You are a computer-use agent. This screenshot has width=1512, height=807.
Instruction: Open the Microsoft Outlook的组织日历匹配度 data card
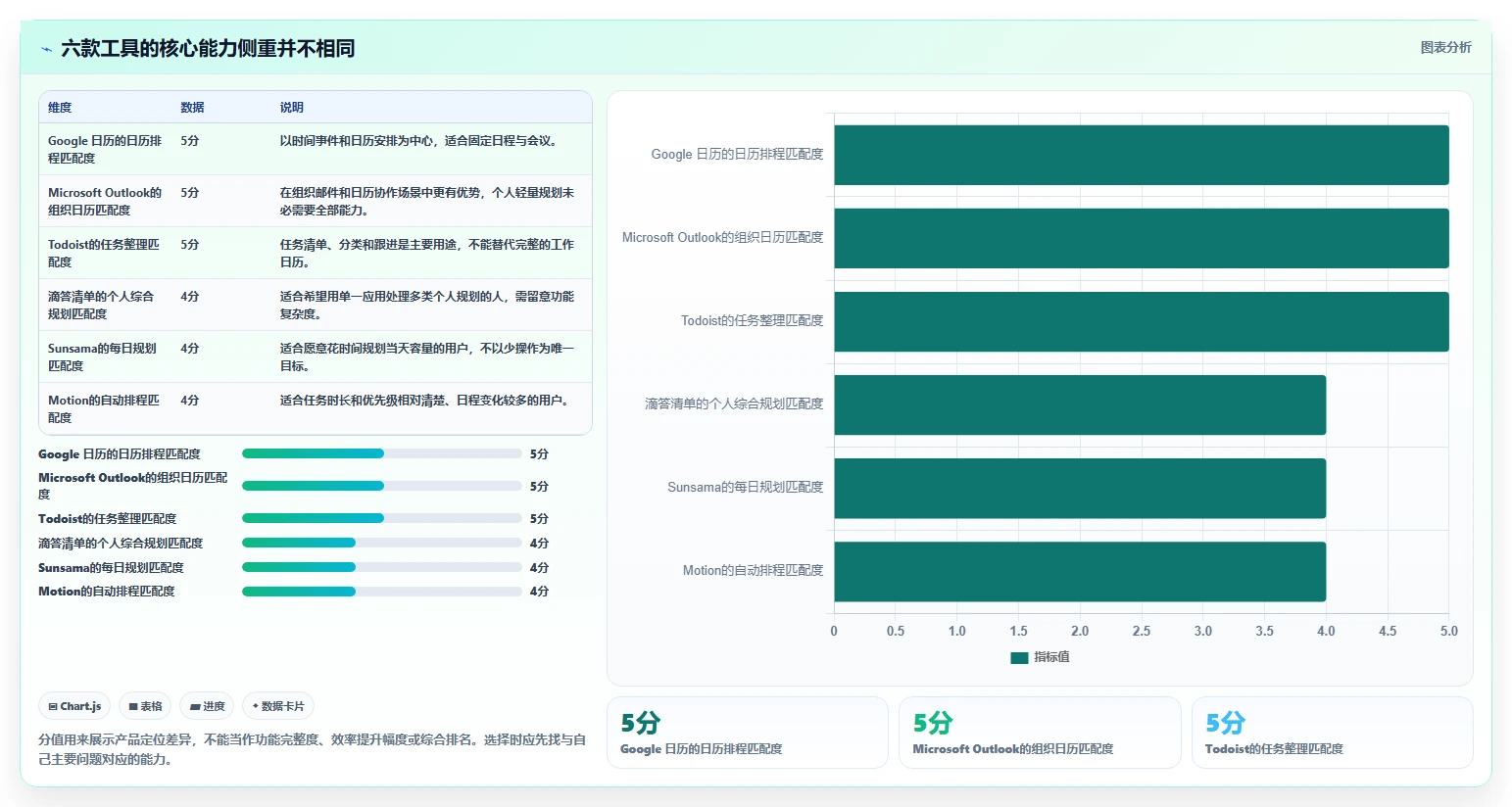[1040, 733]
